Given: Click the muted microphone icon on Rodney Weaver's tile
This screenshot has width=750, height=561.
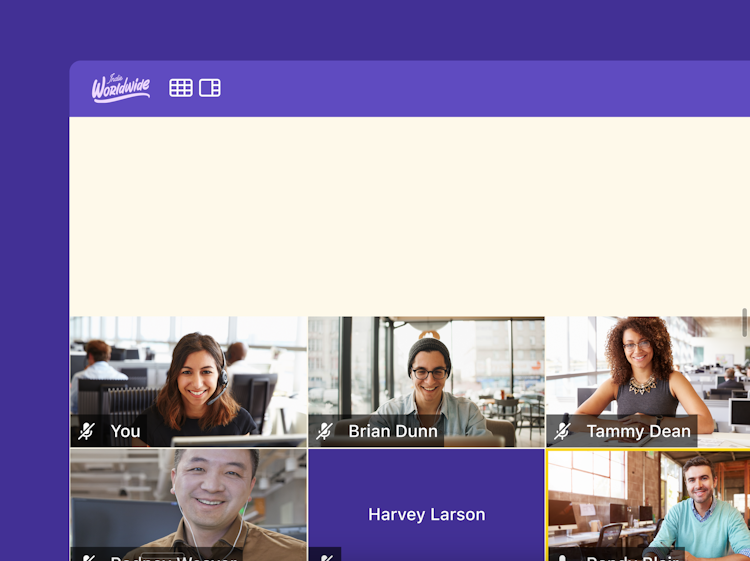Looking at the screenshot, I should [88, 558].
